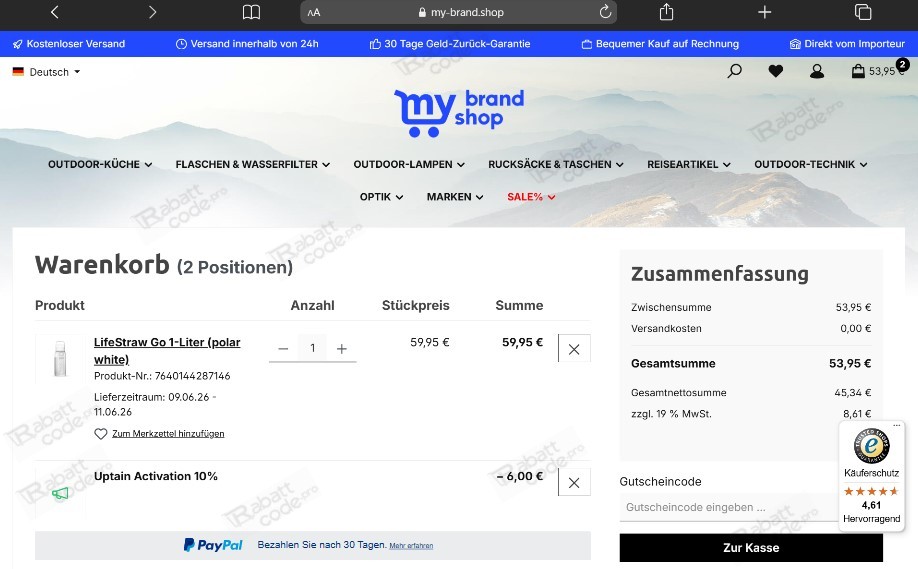The image size is (918, 569).
Task: Click the Merkzettel heart icon
Action: tap(101, 434)
